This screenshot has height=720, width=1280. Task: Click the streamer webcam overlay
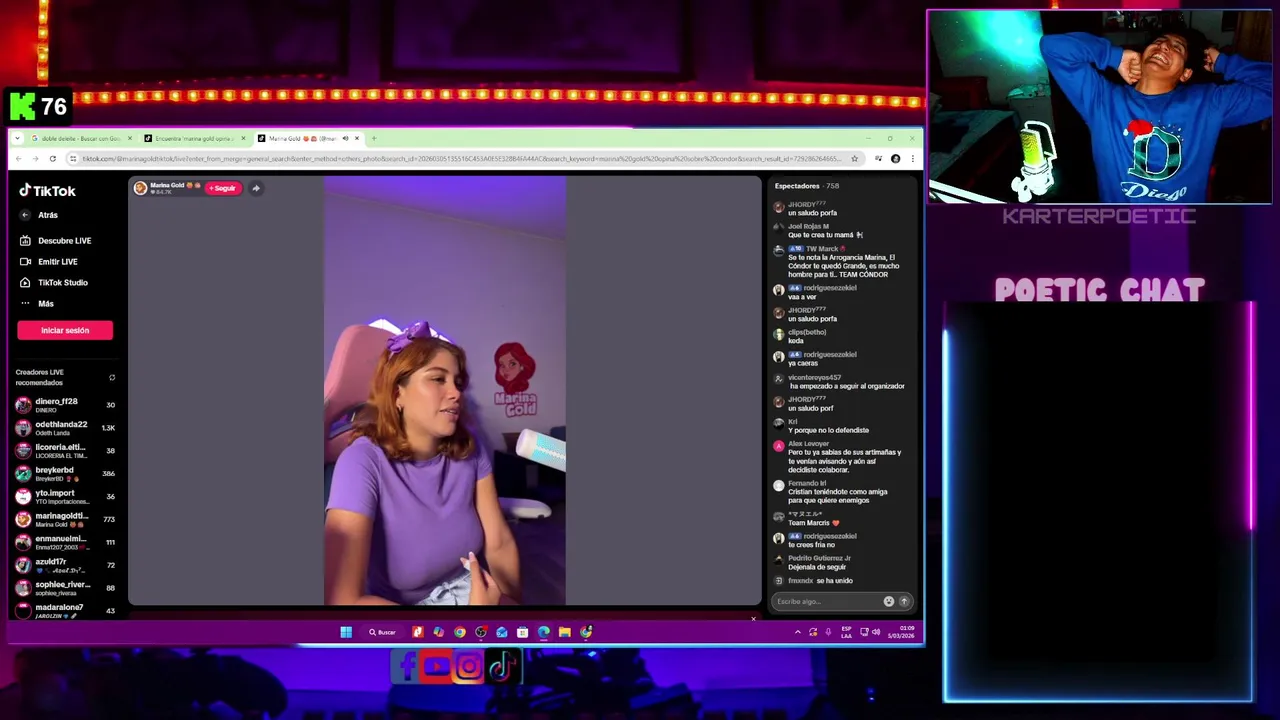pyautogui.click(x=1099, y=107)
